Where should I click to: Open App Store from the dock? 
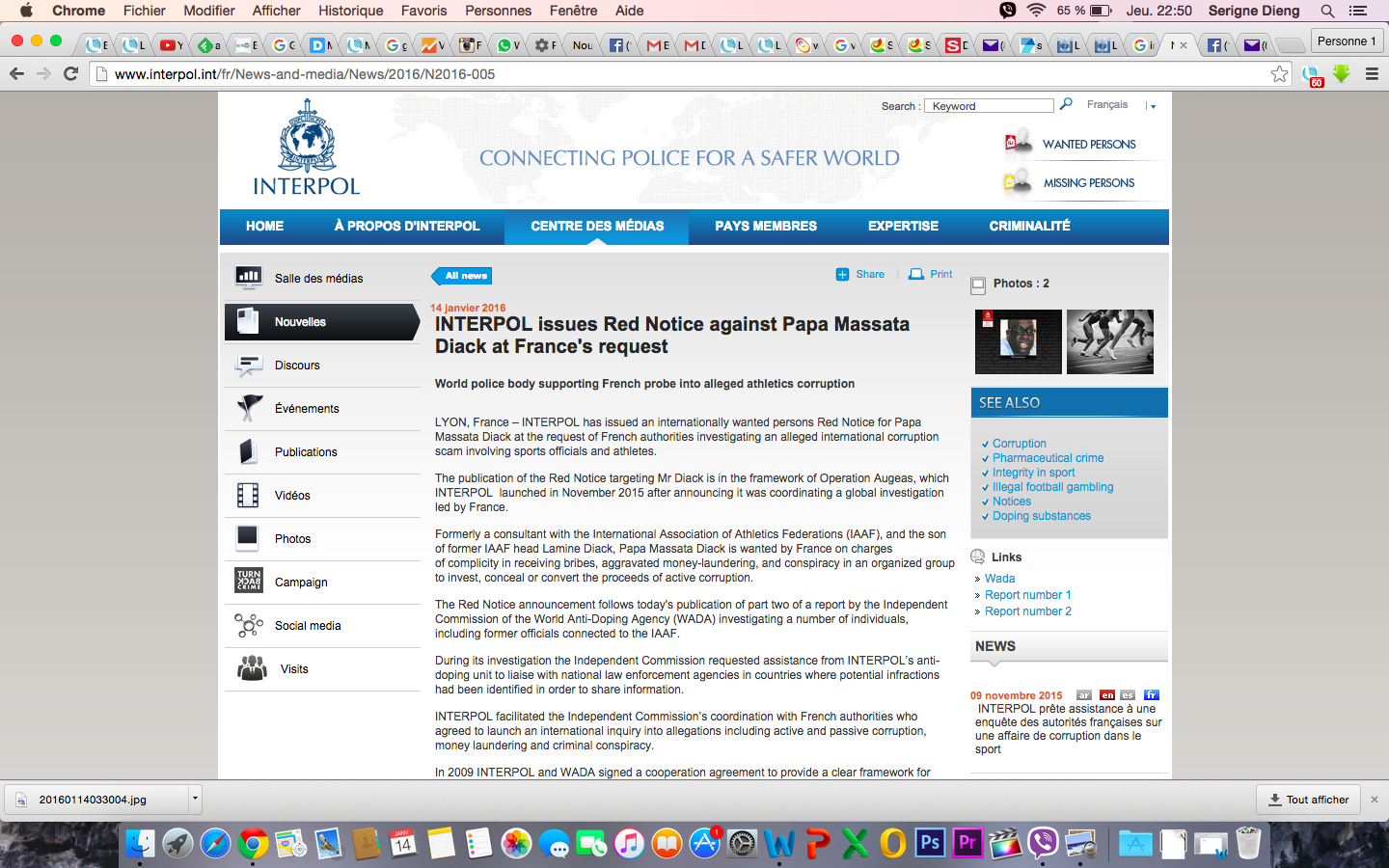(704, 843)
